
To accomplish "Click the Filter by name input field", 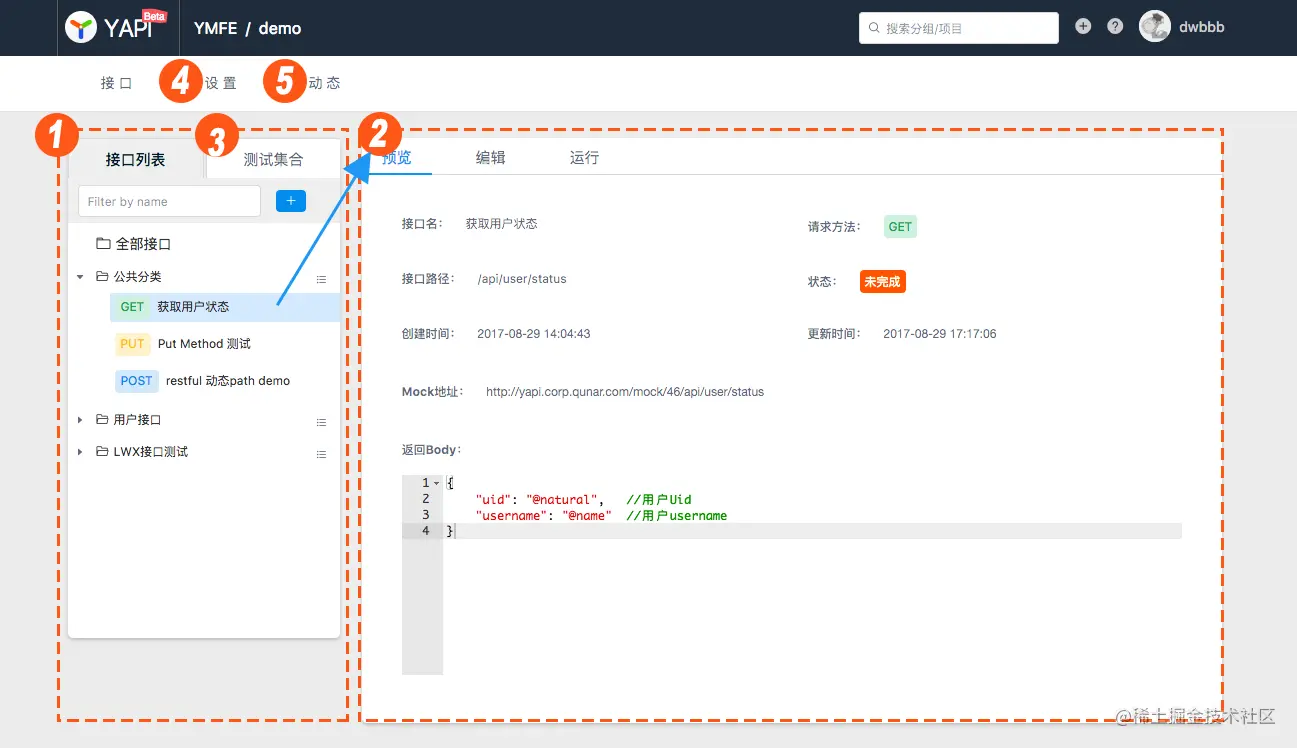I will [168, 200].
